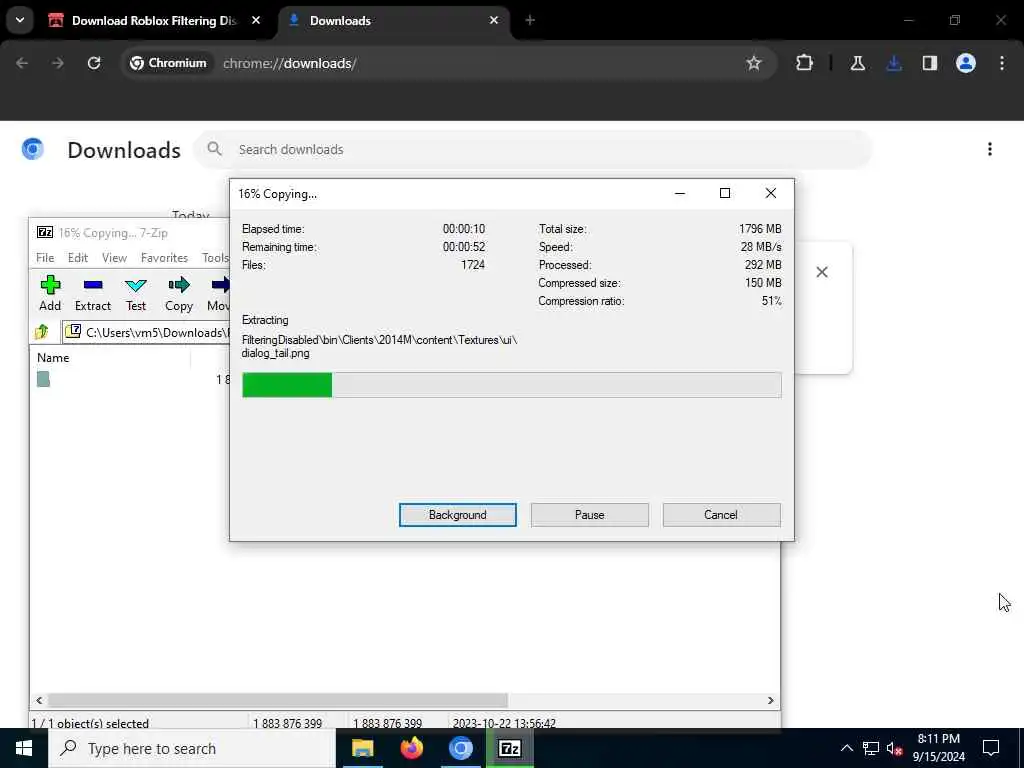This screenshot has height=768, width=1024.
Task: Open the Edit menu in 7-Zip
Action: click(78, 258)
